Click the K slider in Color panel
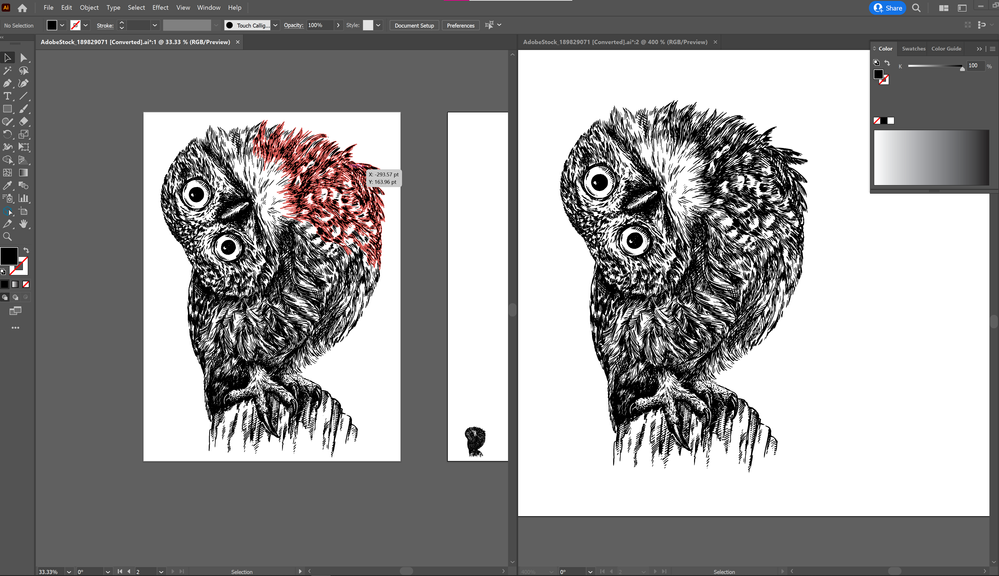This screenshot has width=999, height=576. coord(935,67)
